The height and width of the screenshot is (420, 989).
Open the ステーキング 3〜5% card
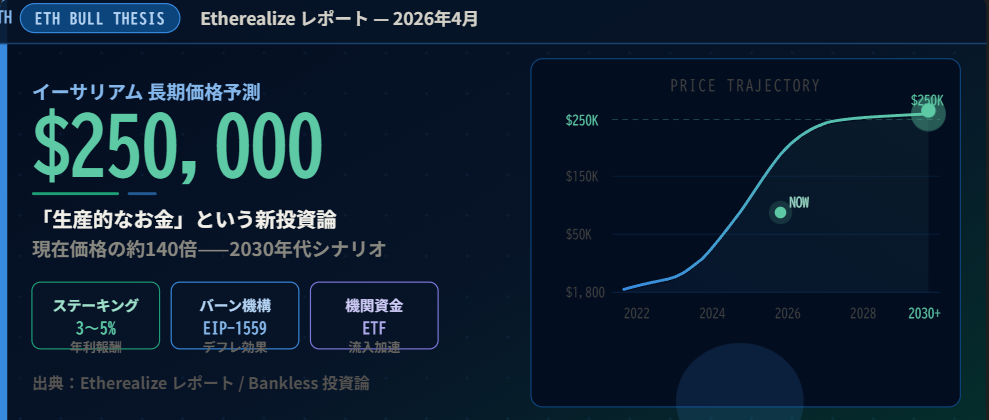coord(96,315)
